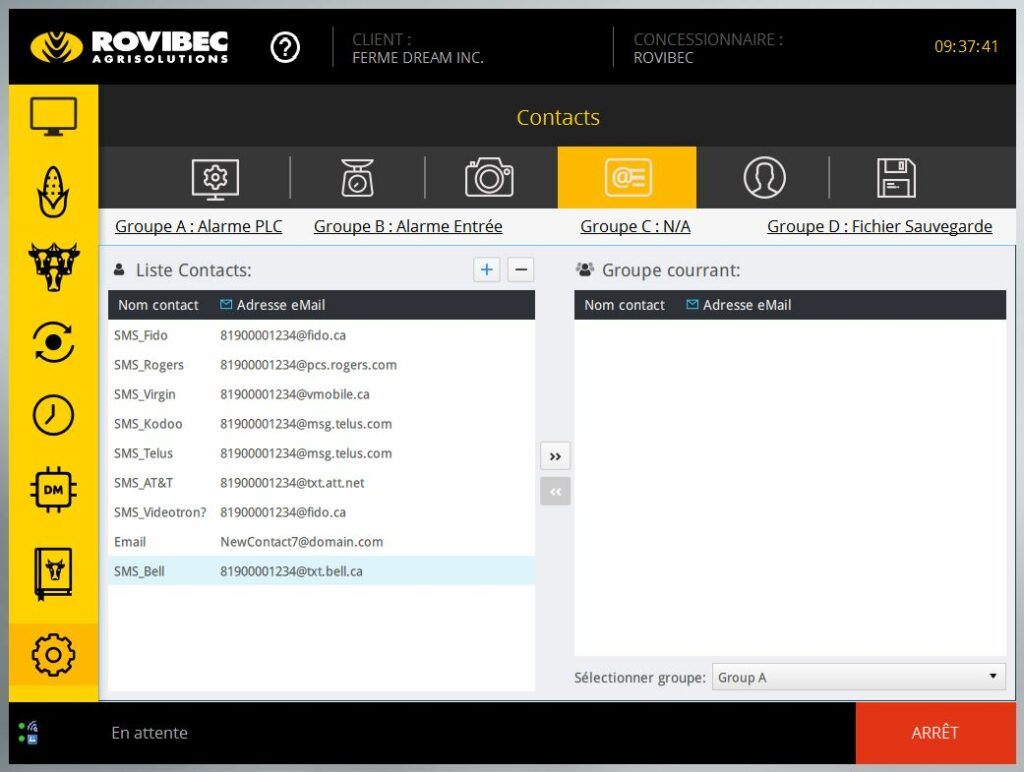This screenshot has width=1024, height=772.
Task: Sort Groupe courrant by Nom contact header
Action: coord(624,305)
